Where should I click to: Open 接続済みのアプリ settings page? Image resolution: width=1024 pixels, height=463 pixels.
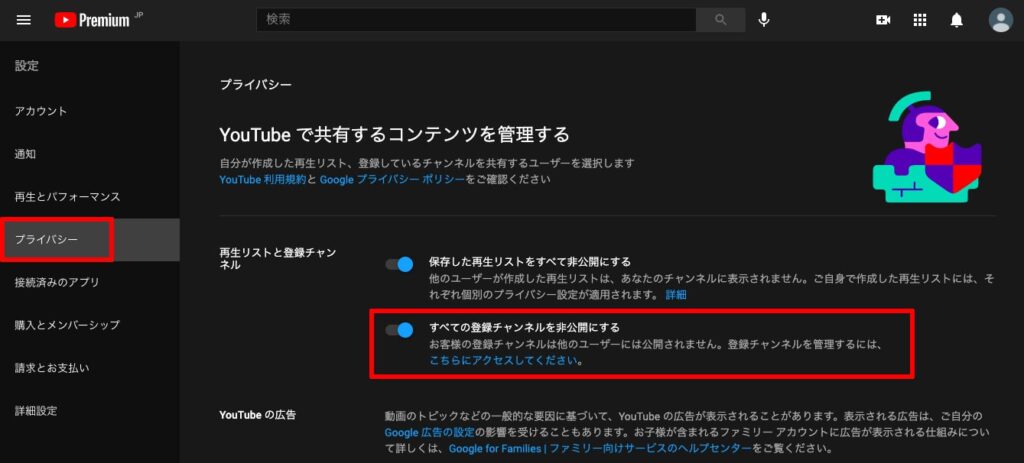coord(57,282)
